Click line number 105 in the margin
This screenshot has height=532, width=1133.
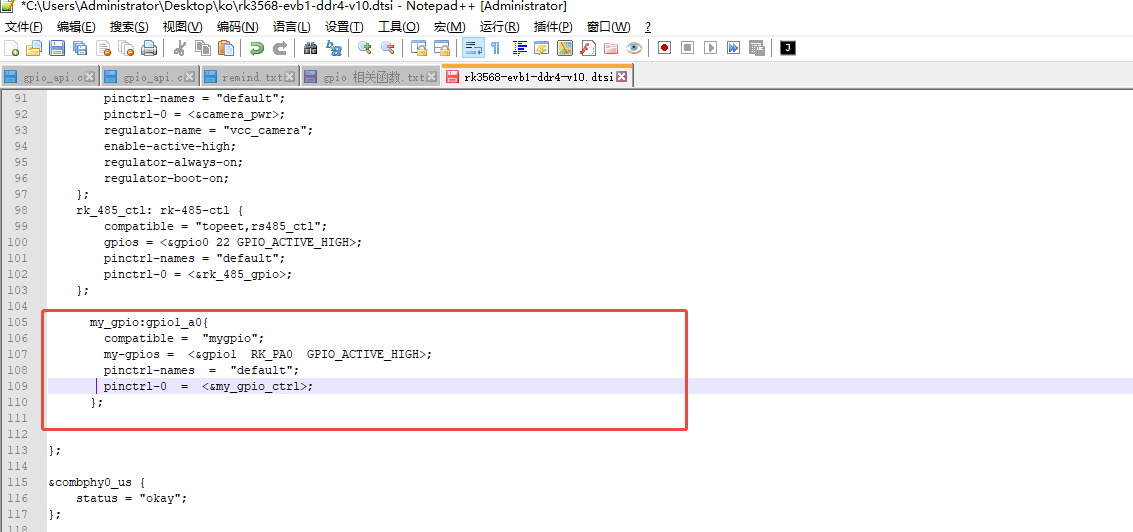(16, 322)
